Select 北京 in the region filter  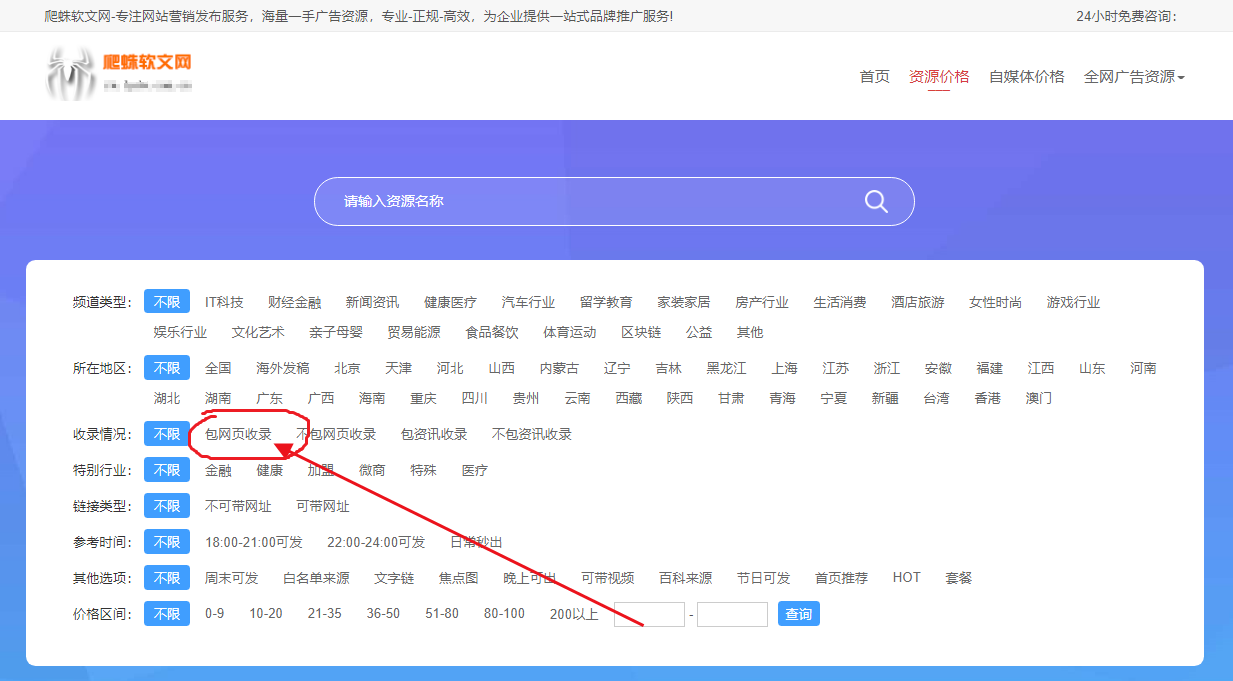click(x=347, y=367)
